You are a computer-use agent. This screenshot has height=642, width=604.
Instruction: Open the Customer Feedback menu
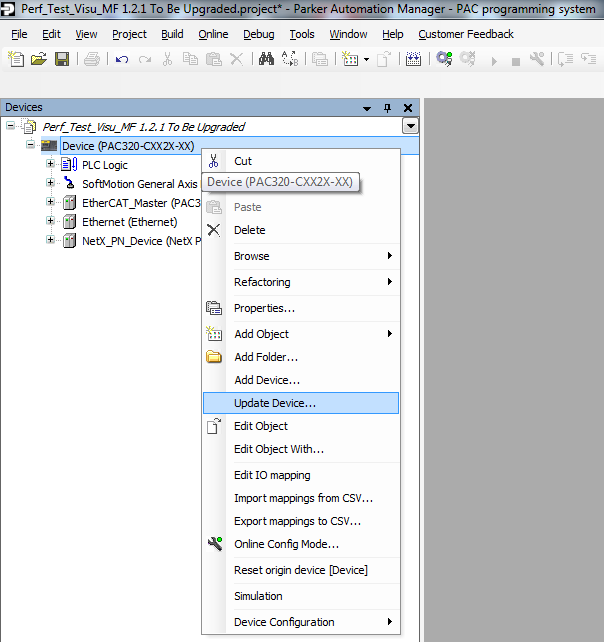(466, 34)
